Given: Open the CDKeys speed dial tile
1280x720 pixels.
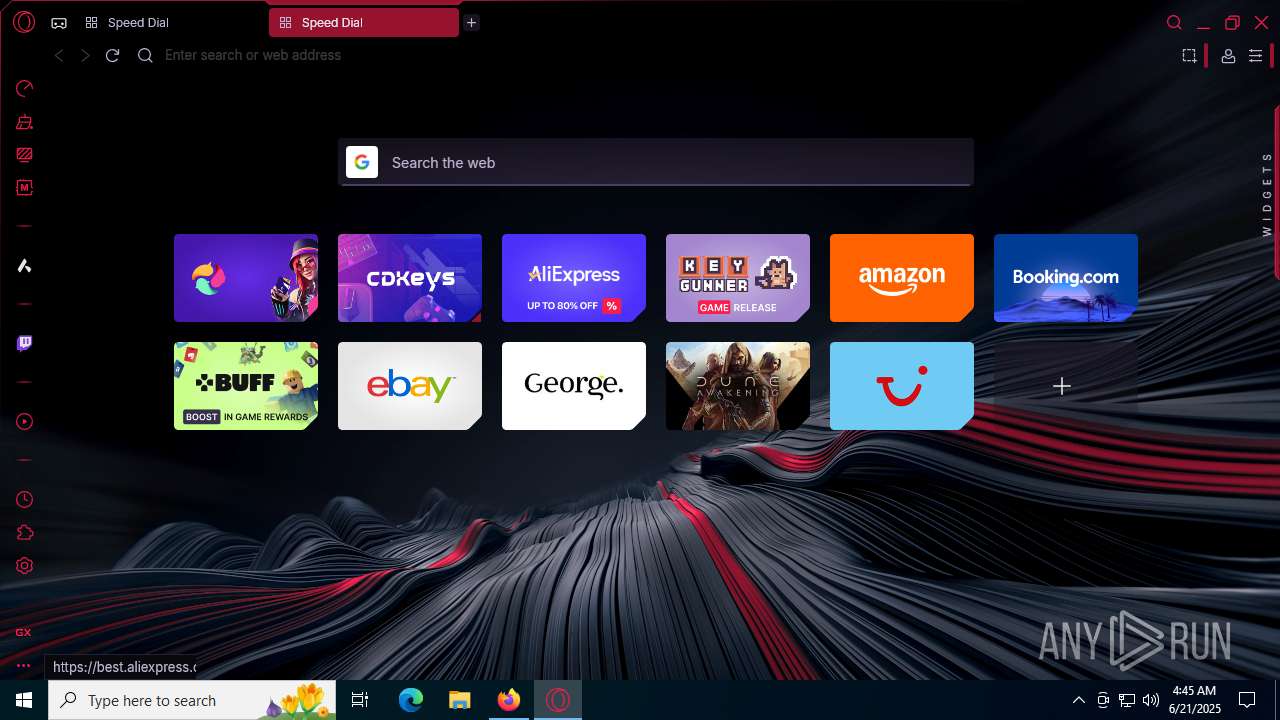Looking at the screenshot, I should coord(410,278).
